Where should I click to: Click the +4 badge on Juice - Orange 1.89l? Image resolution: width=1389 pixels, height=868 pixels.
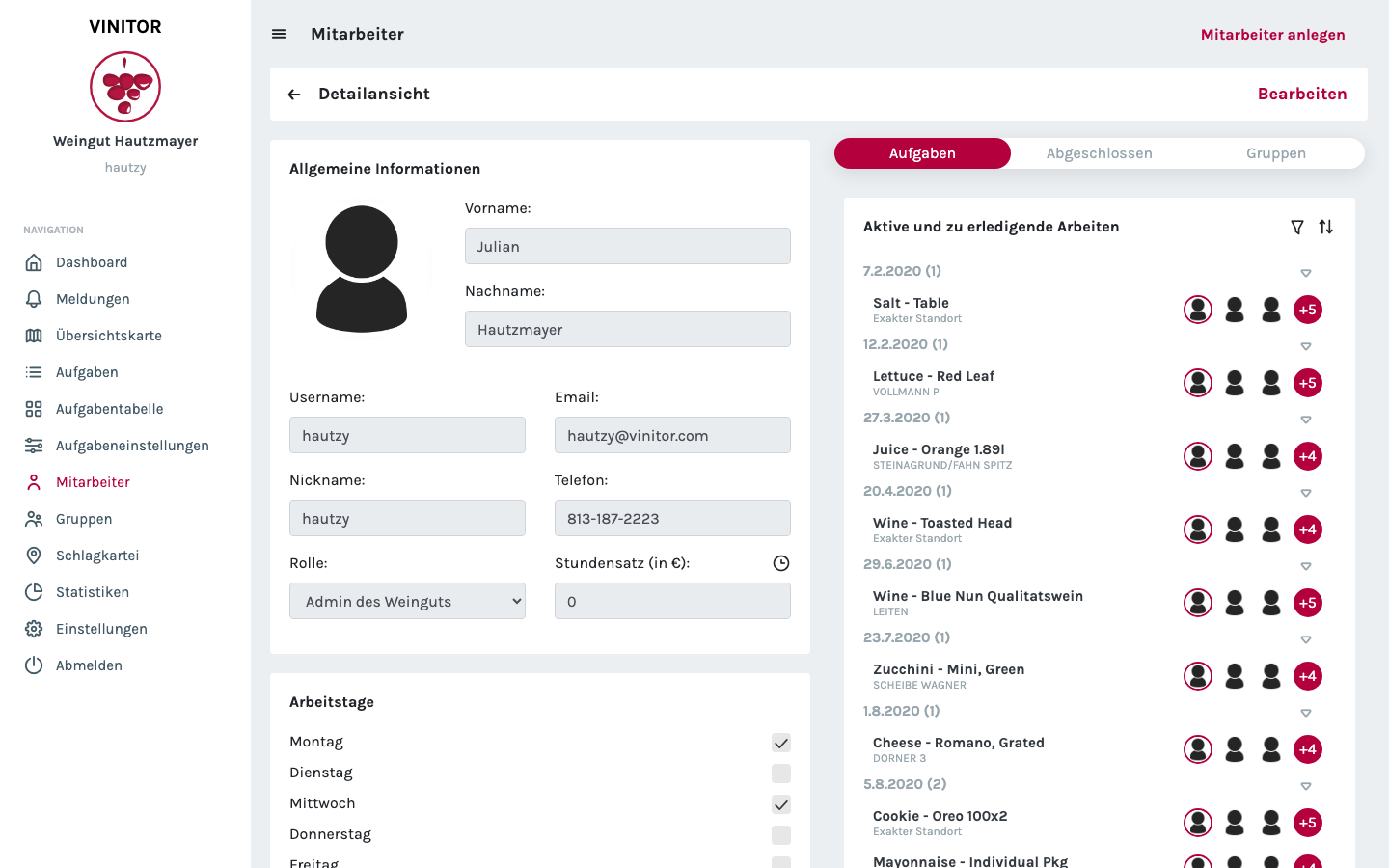point(1308,456)
